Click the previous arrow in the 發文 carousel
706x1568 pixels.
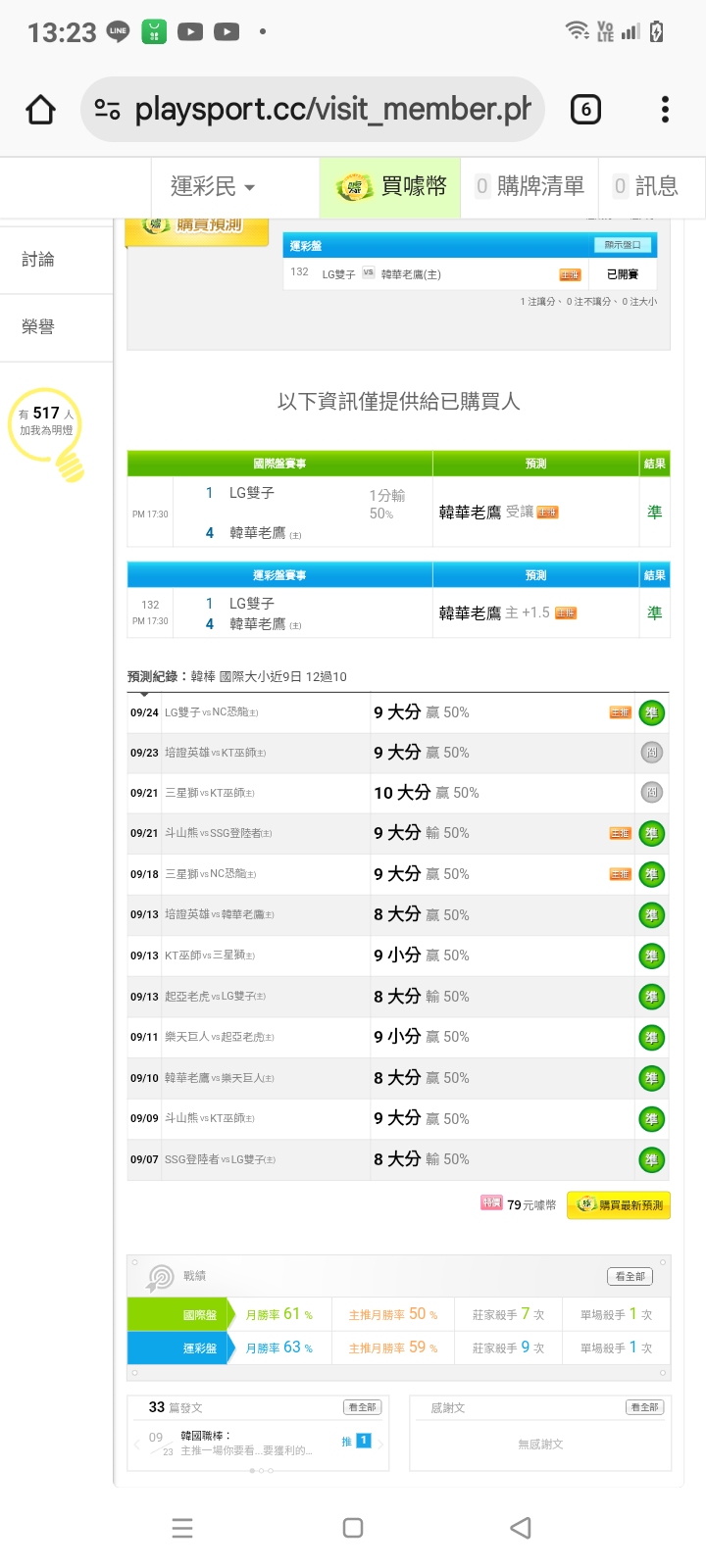tap(135, 1443)
